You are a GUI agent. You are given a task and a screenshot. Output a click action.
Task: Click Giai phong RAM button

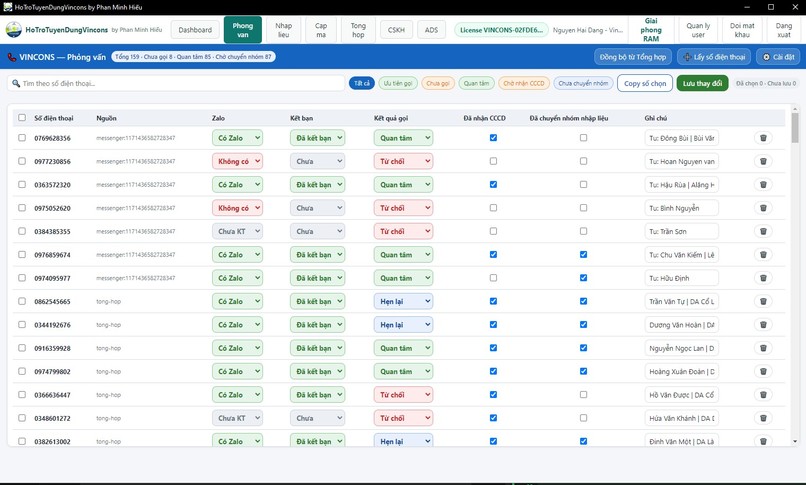[651, 30]
